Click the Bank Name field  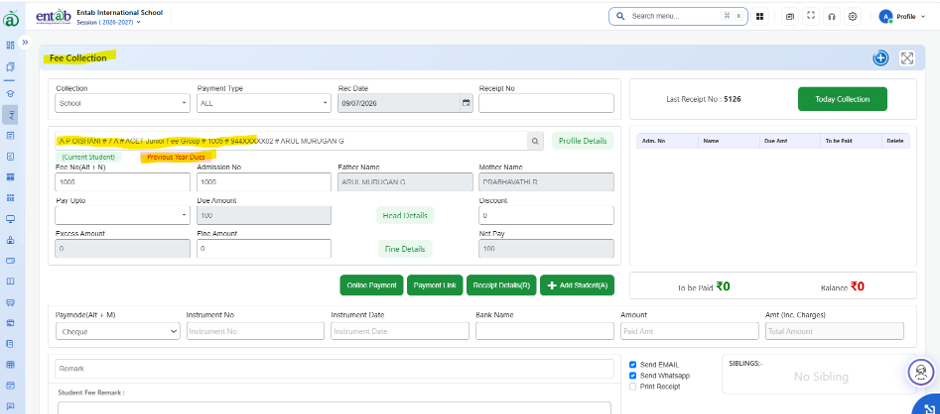[545, 331]
